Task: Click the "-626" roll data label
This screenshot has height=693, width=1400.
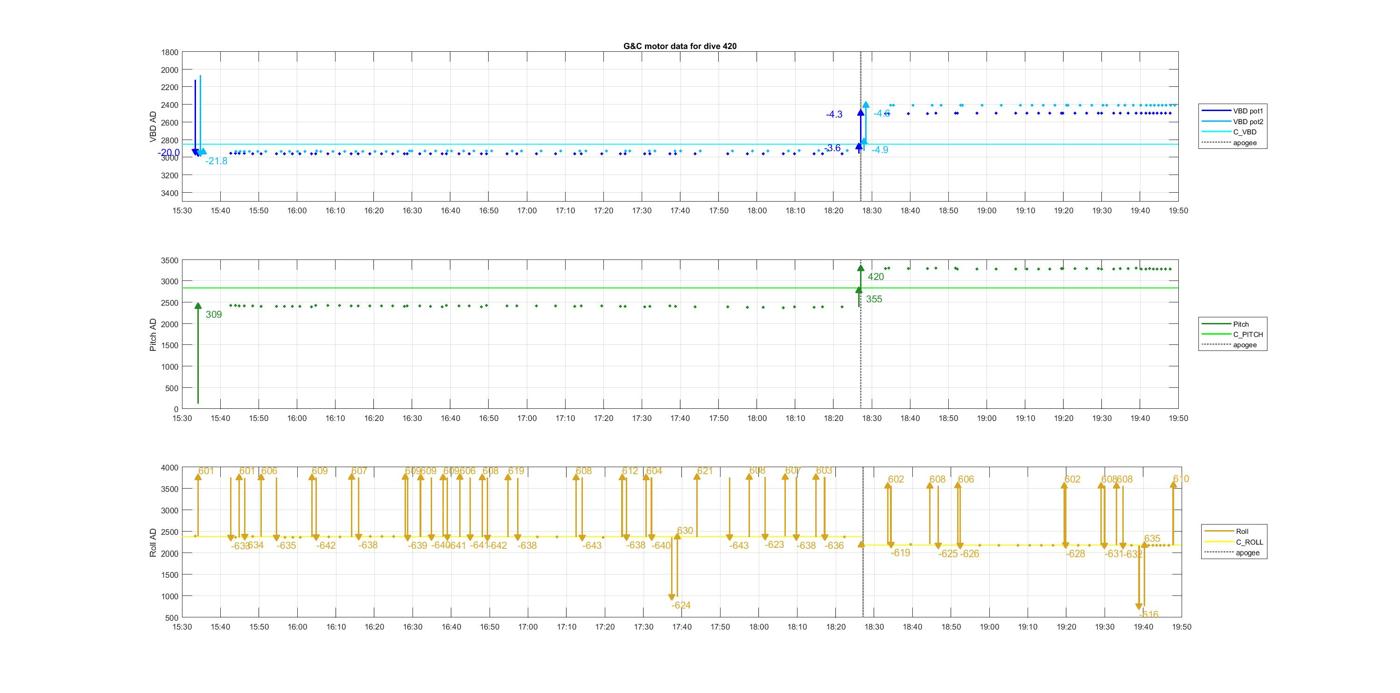Action: (970, 554)
